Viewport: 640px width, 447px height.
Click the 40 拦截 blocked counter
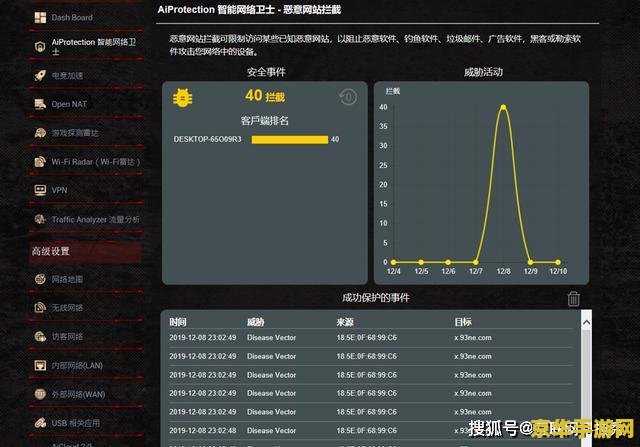pos(265,96)
